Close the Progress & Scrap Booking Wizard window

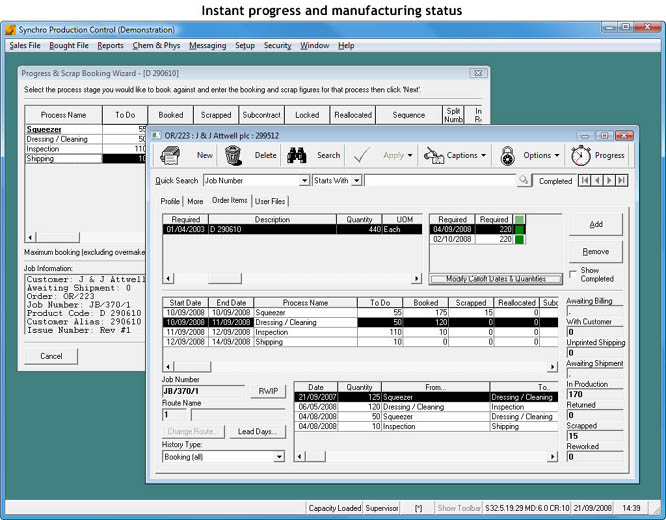tap(478, 73)
